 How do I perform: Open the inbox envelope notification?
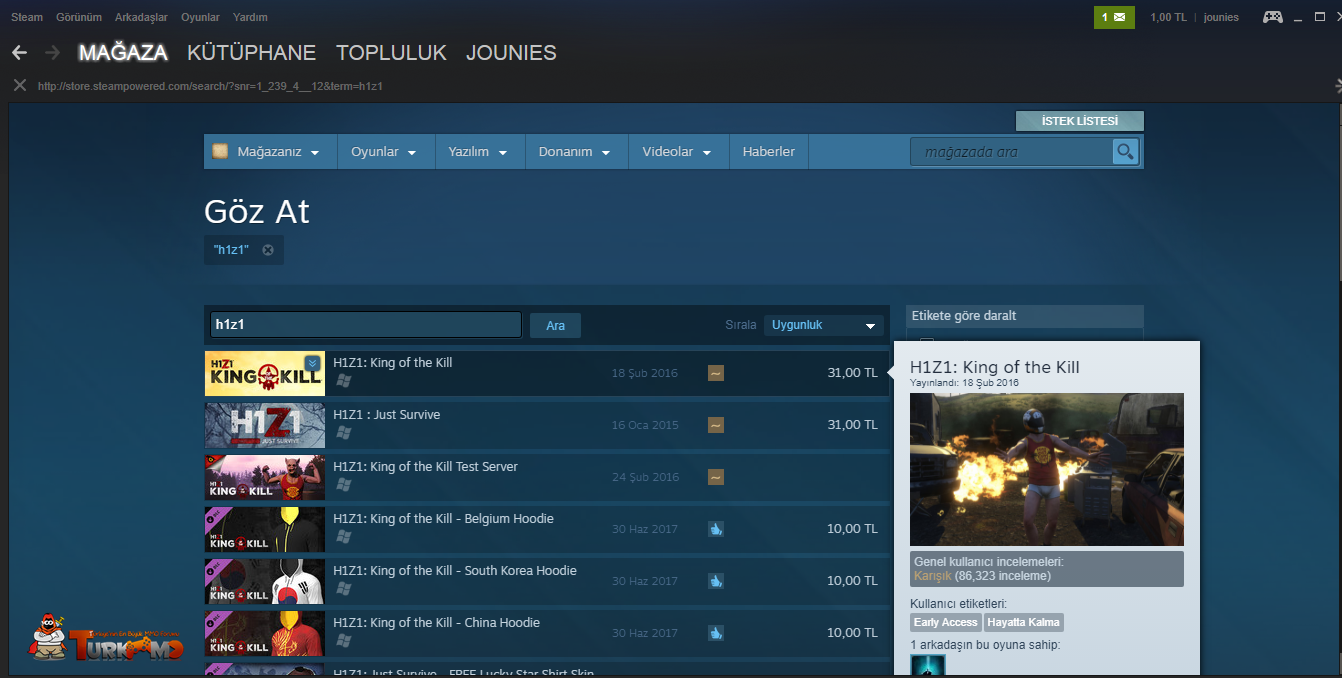1114,17
